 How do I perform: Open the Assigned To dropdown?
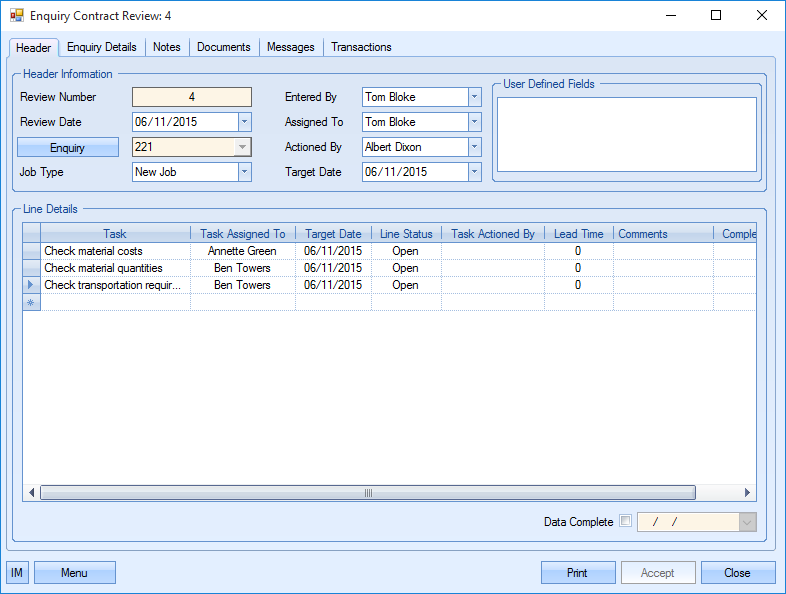point(475,122)
